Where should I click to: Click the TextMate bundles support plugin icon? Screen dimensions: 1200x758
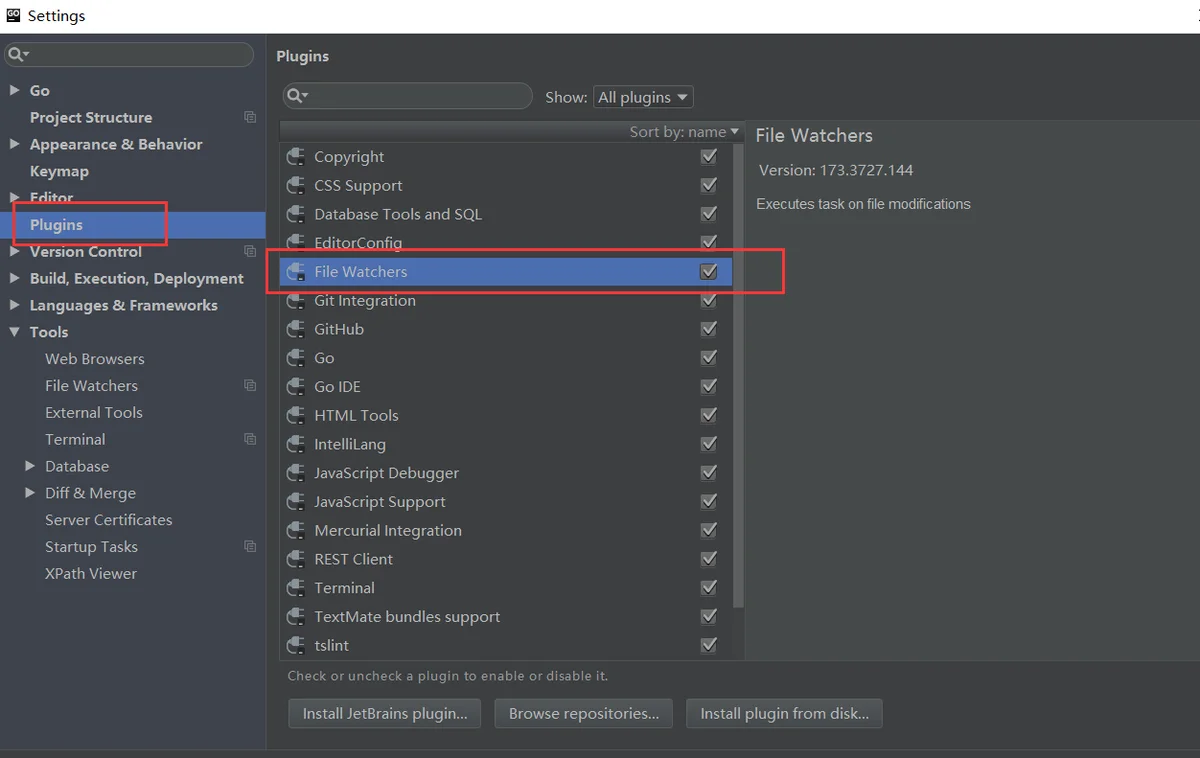coord(295,617)
